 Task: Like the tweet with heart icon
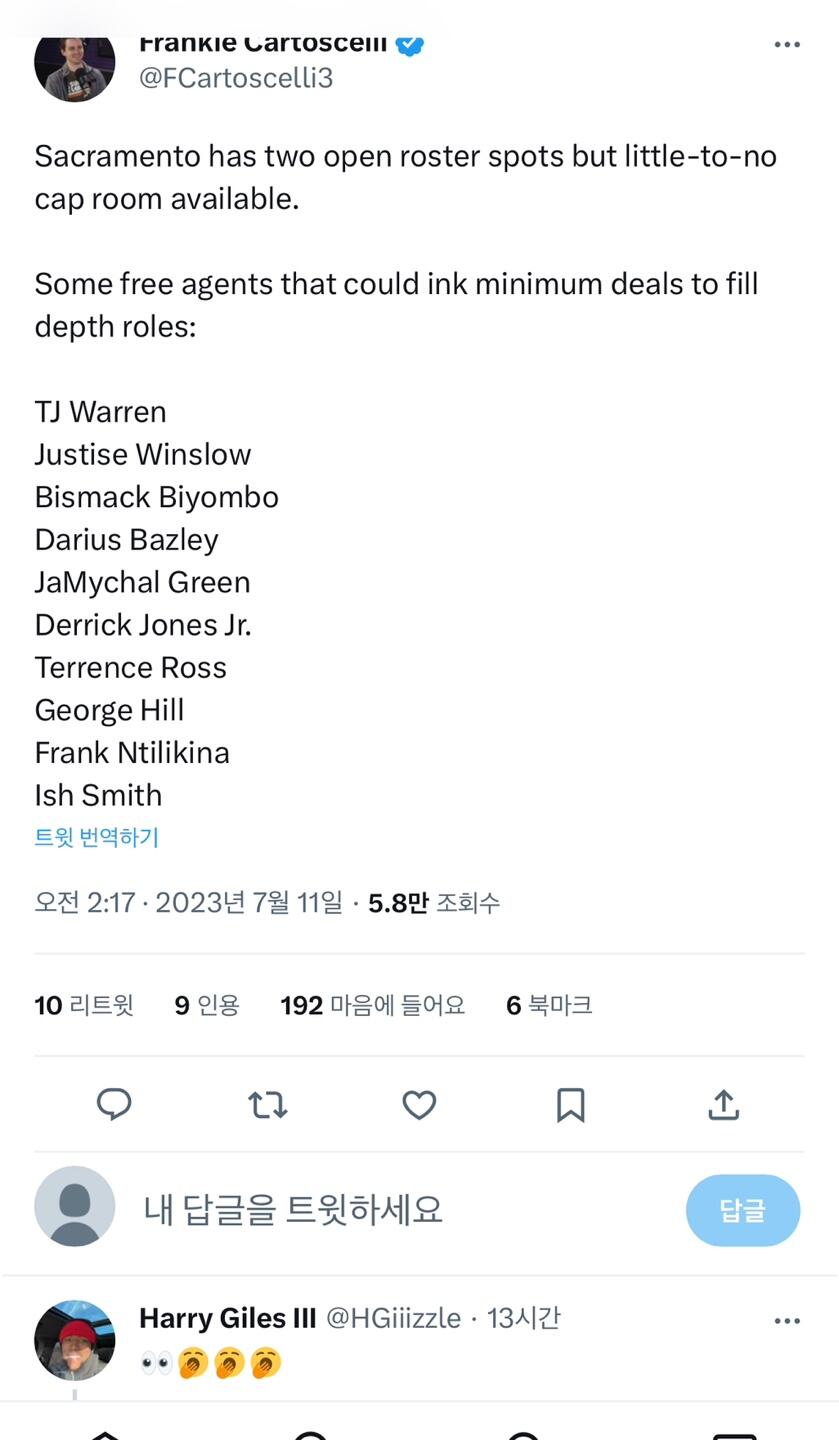419,1104
